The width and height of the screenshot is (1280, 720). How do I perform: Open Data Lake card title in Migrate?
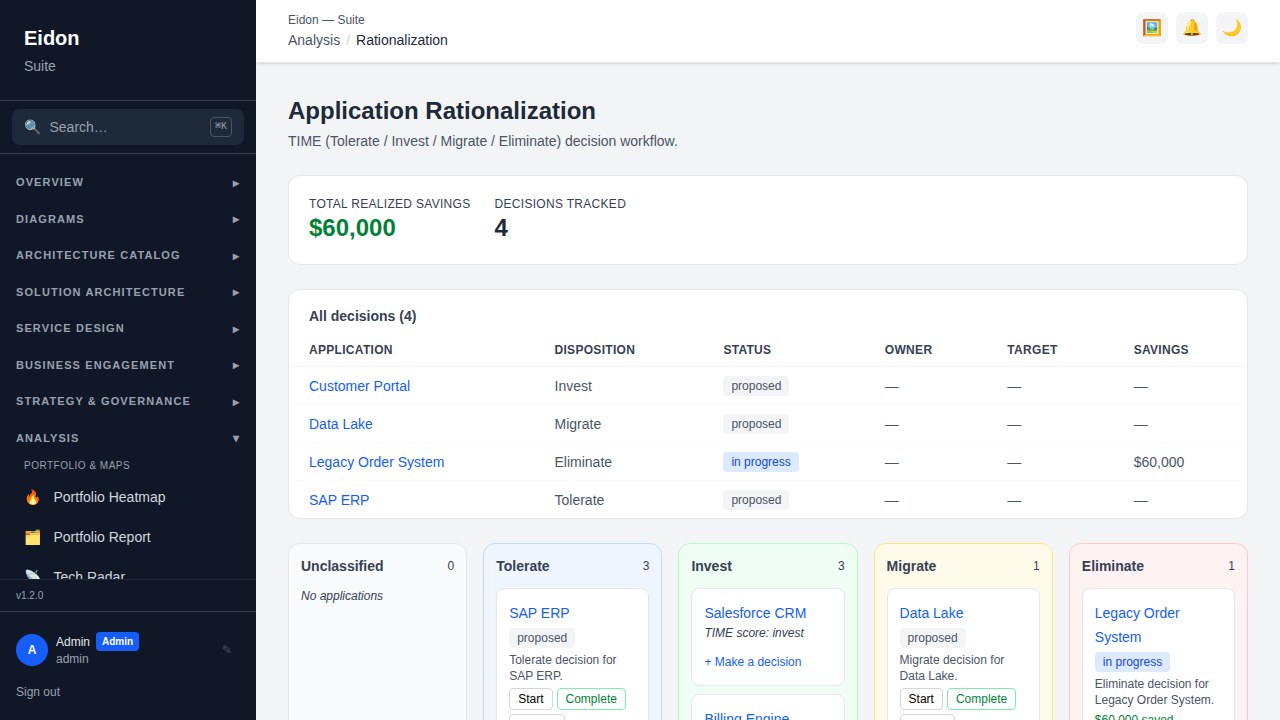pos(932,613)
